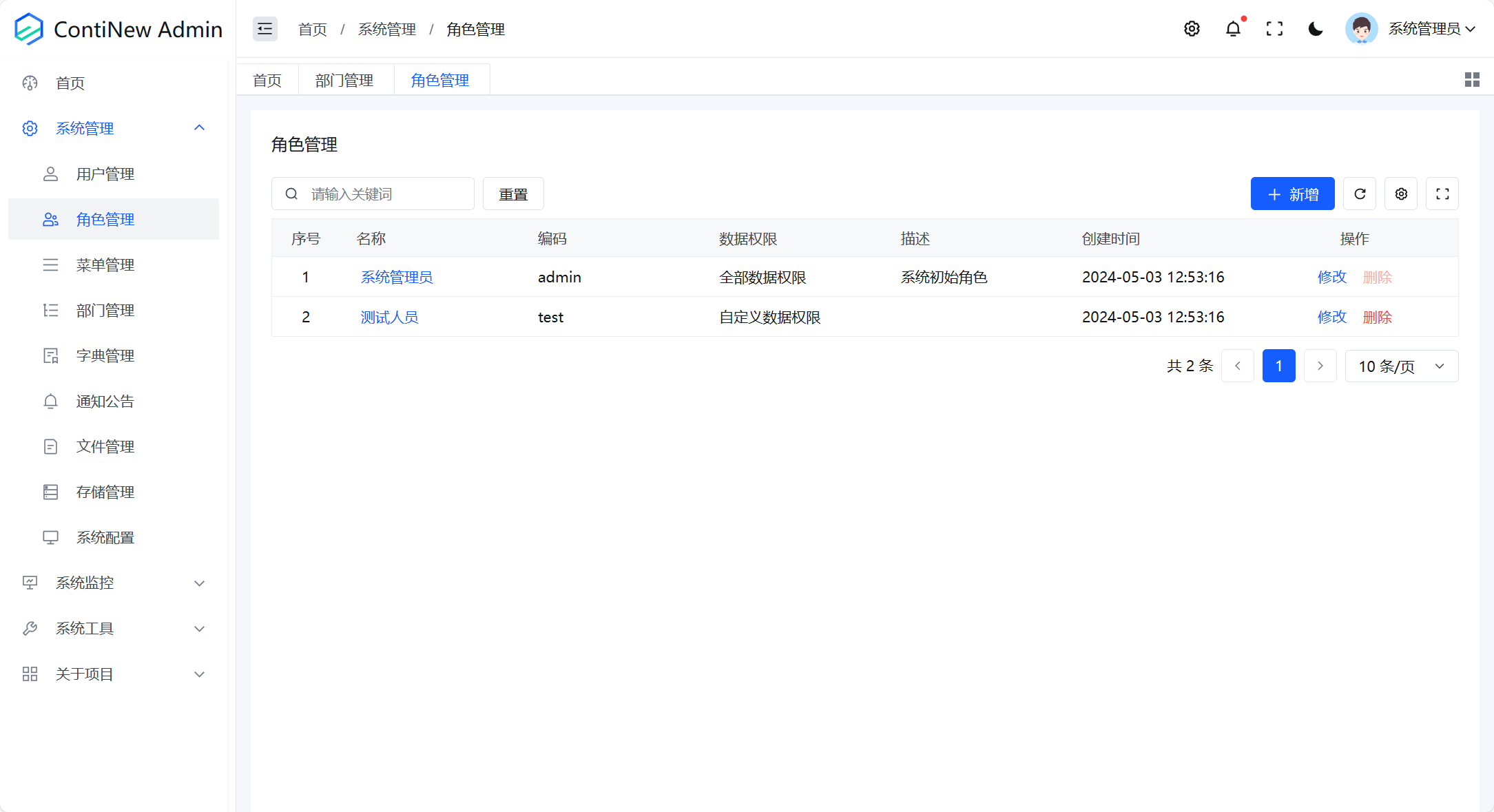Toggle the sidebar collapse icon

tap(264, 29)
